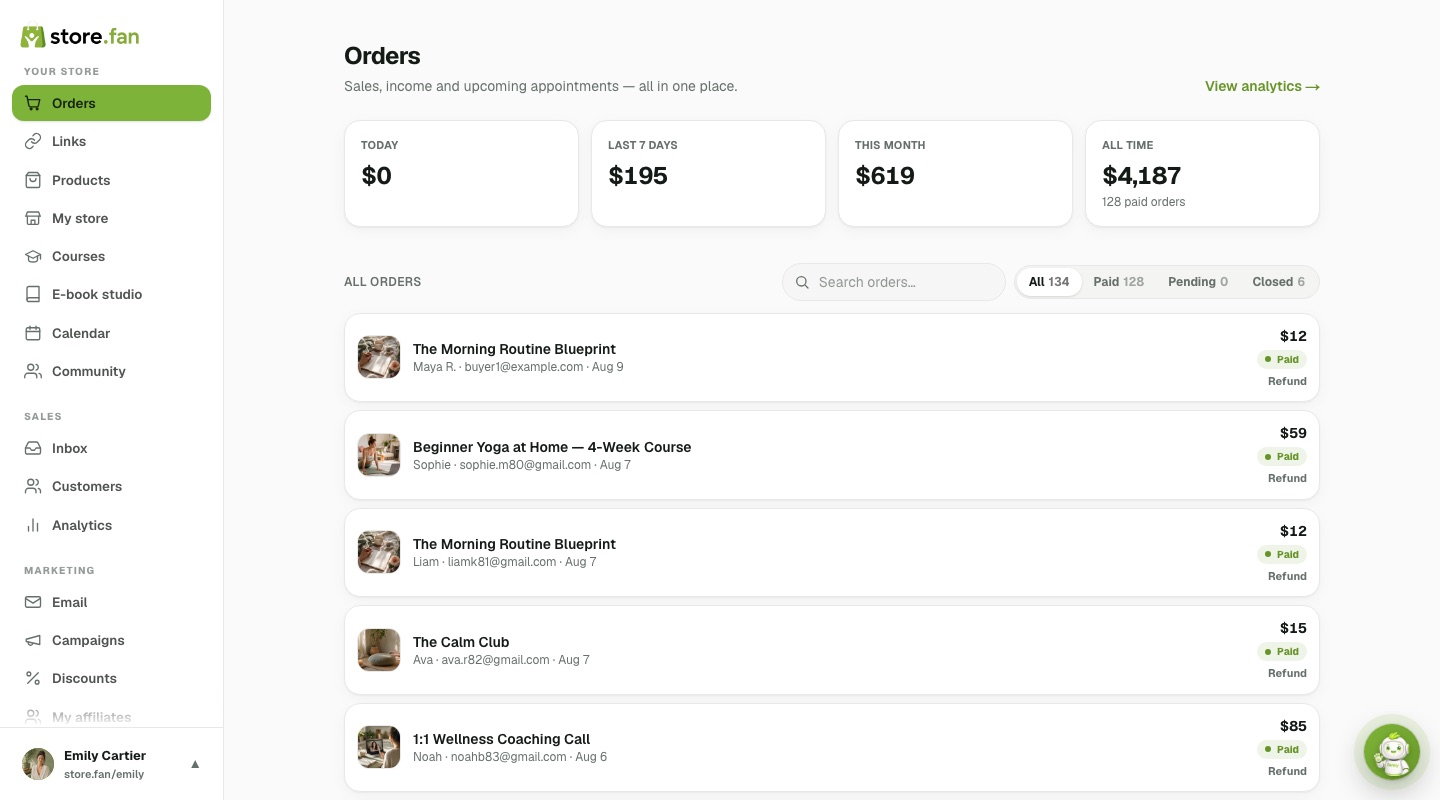The width and height of the screenshot is (1440, 800).
Task: Filter orders by Pending 0
Action: coord(1198,282)
